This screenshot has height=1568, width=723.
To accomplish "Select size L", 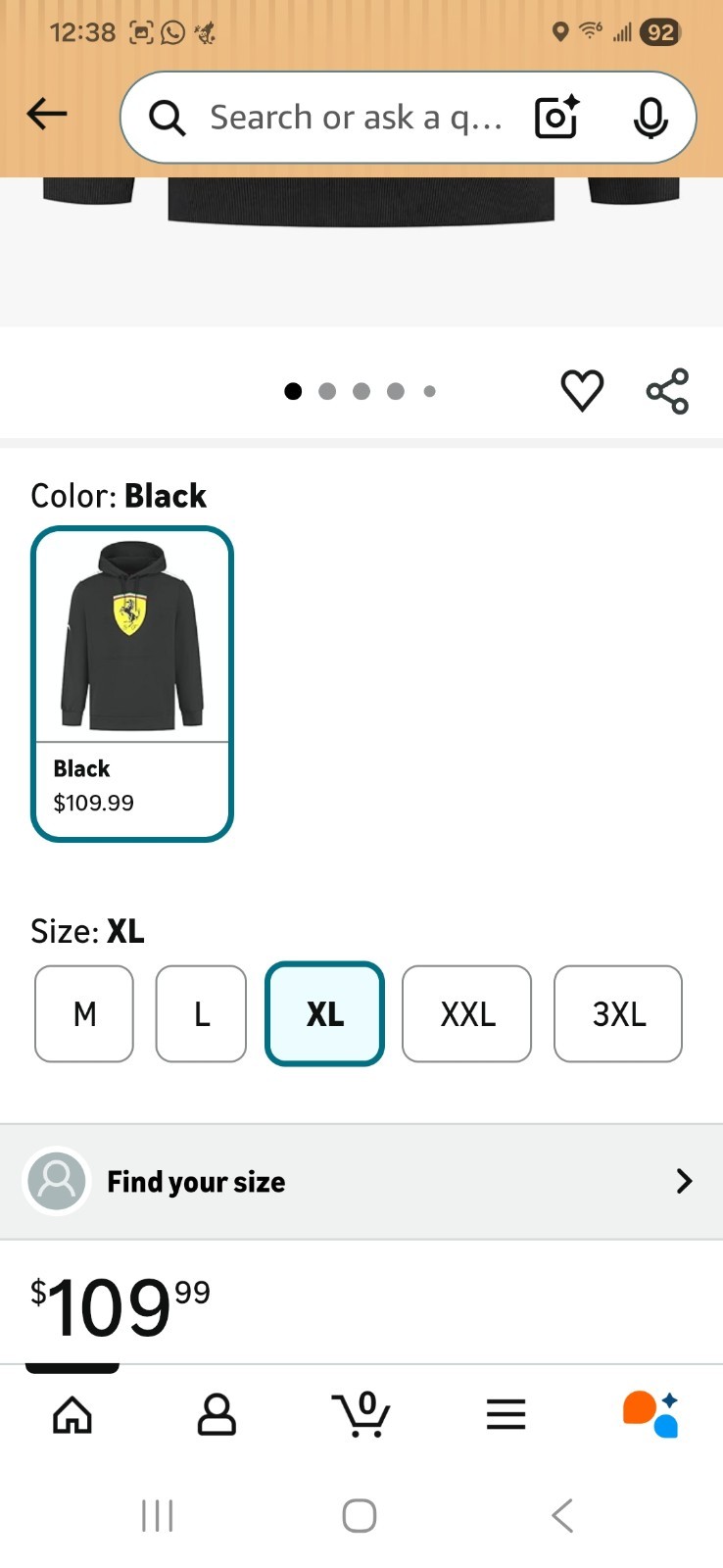I will coord(201,1013).
